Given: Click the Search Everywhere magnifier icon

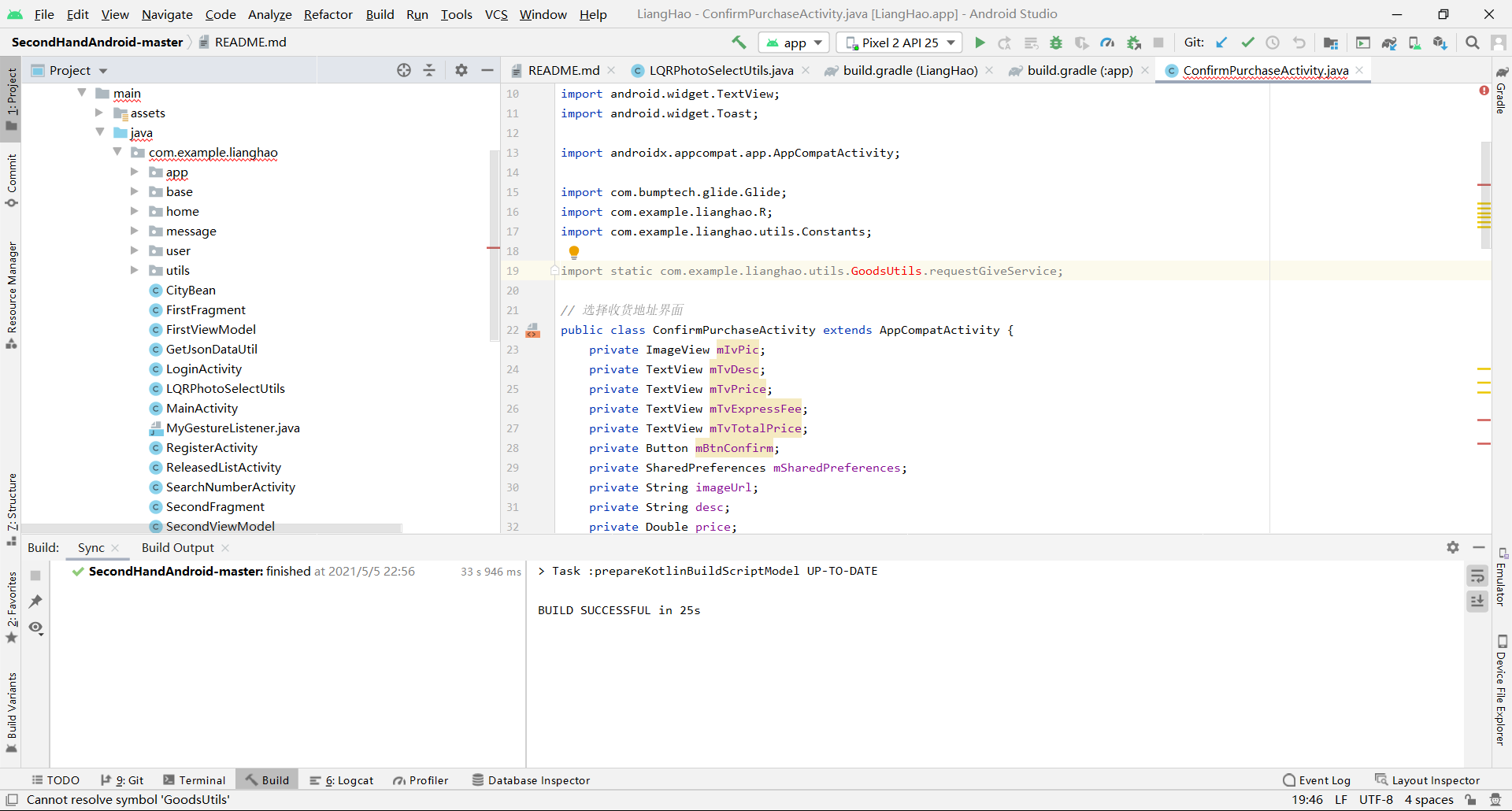Looking at the screenshot, I should click(x=1472, y=43).
